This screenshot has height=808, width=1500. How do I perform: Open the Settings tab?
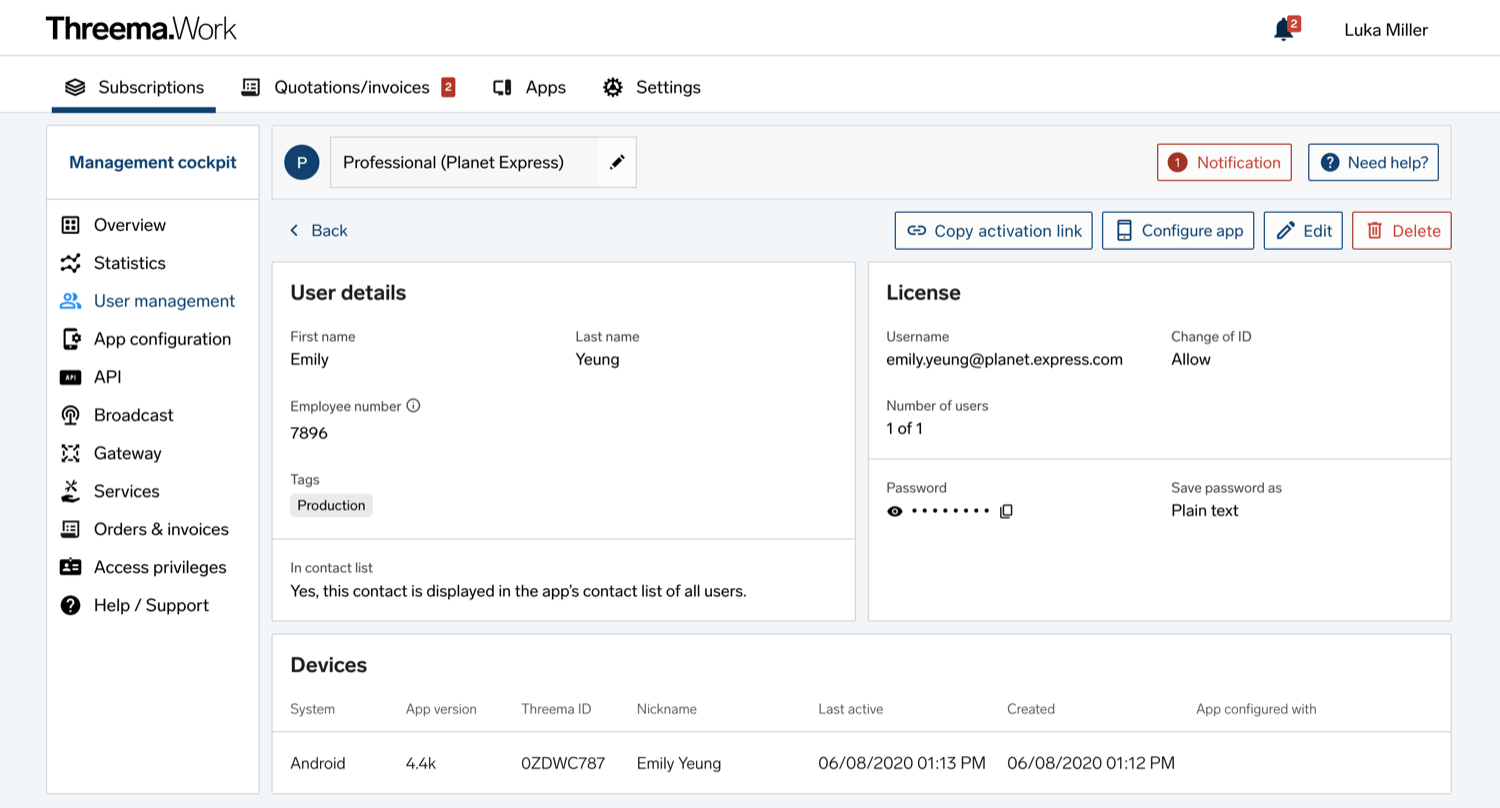click(651, 87)
